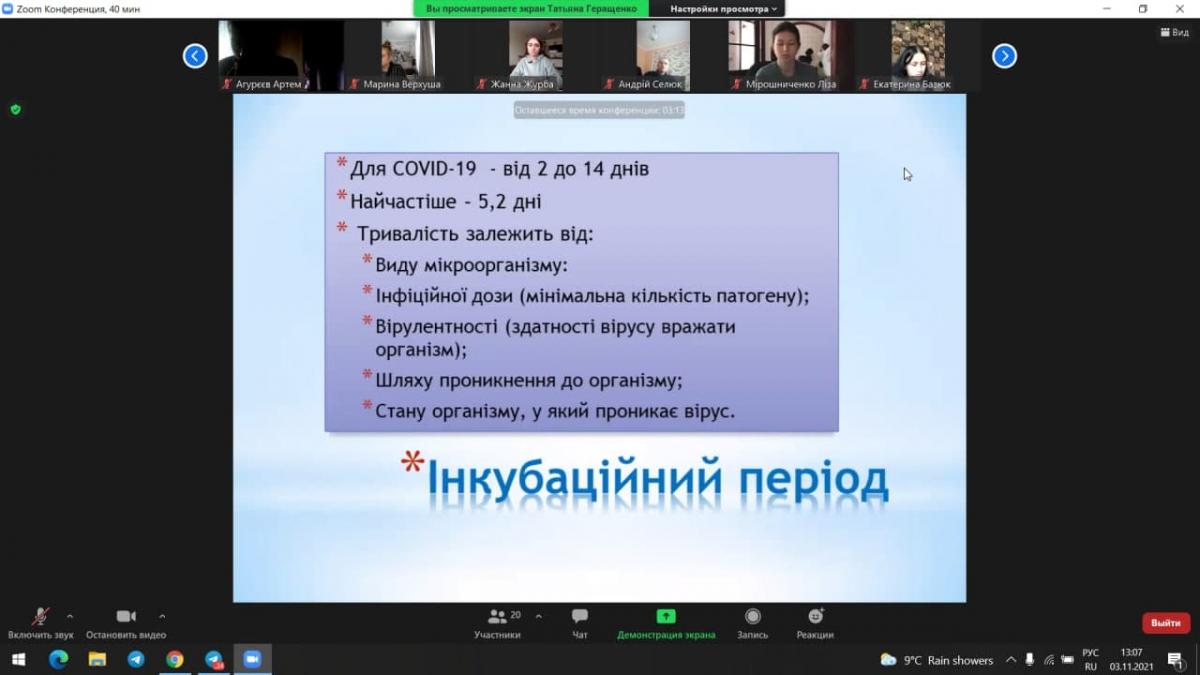Open Microsoft Edge from taskbar
This screenshot has height=675, width=1200.
pyautogui.click(x=58, y=660)
